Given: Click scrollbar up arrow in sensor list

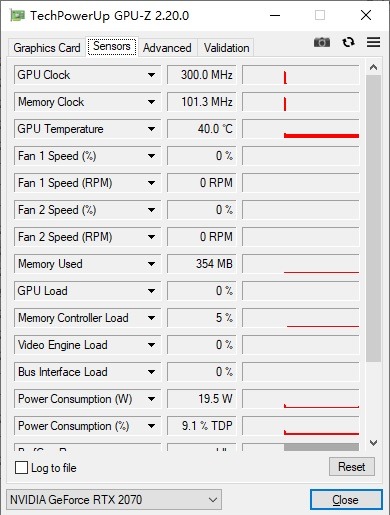Looking at the screenshot, I should point(373,67).
